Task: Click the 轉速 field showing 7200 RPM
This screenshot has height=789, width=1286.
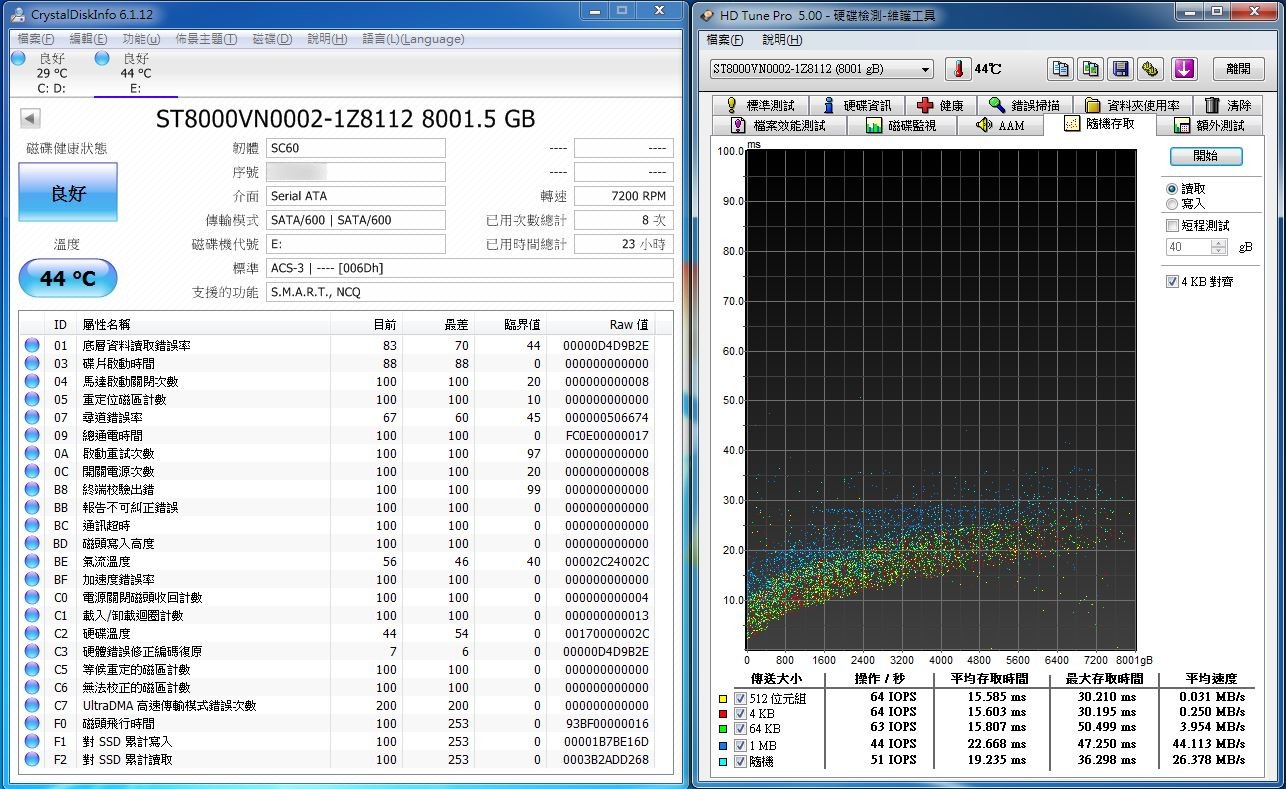Action: coord(623,196)
